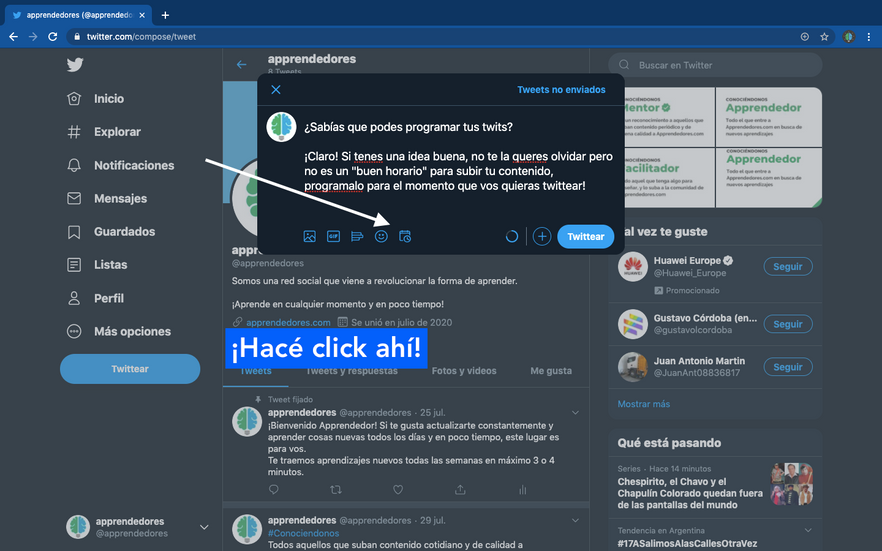
Task: Click into the tweet text area
Action: click(458, 156)
